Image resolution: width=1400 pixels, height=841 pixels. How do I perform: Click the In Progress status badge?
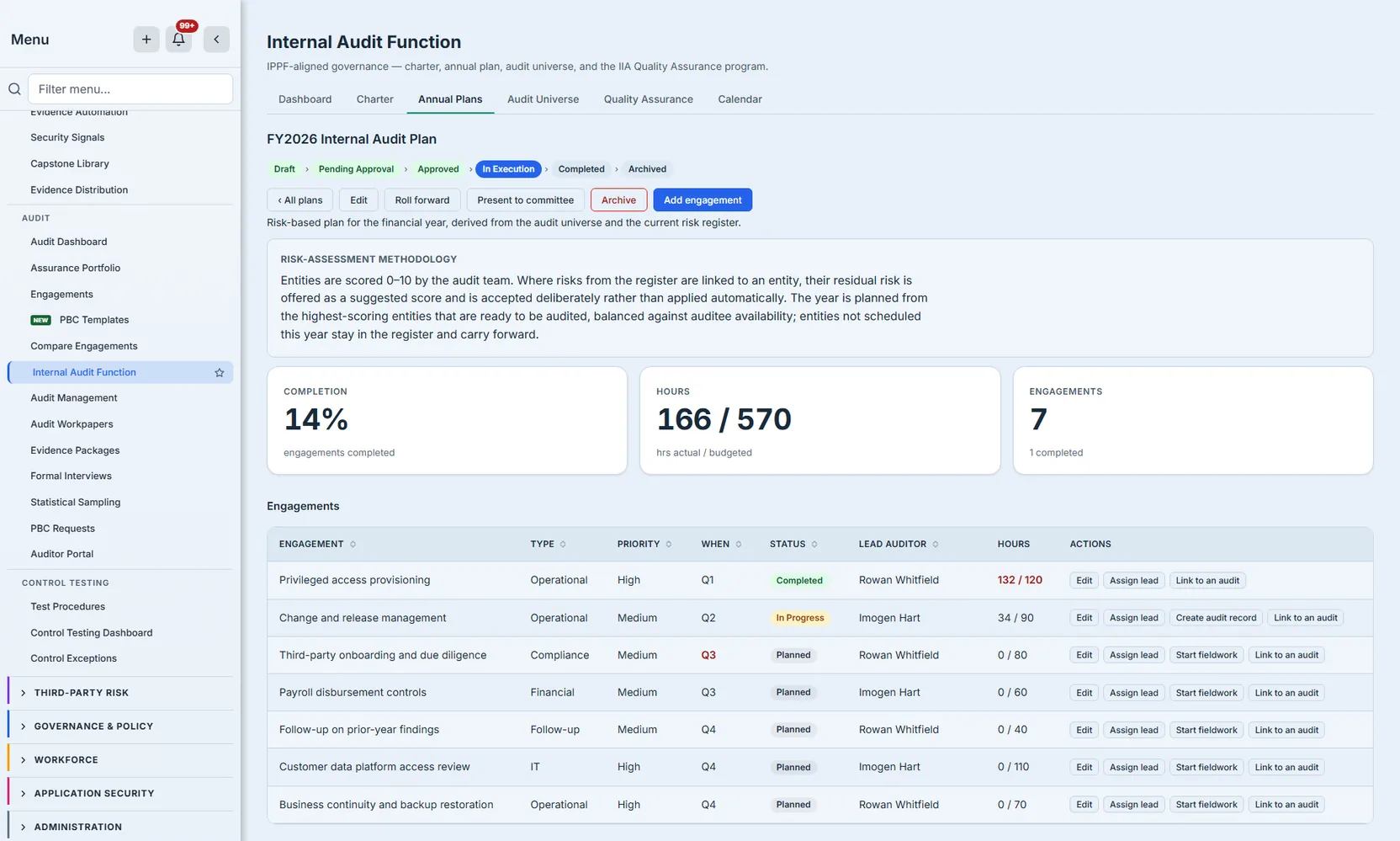click(799, 618)
